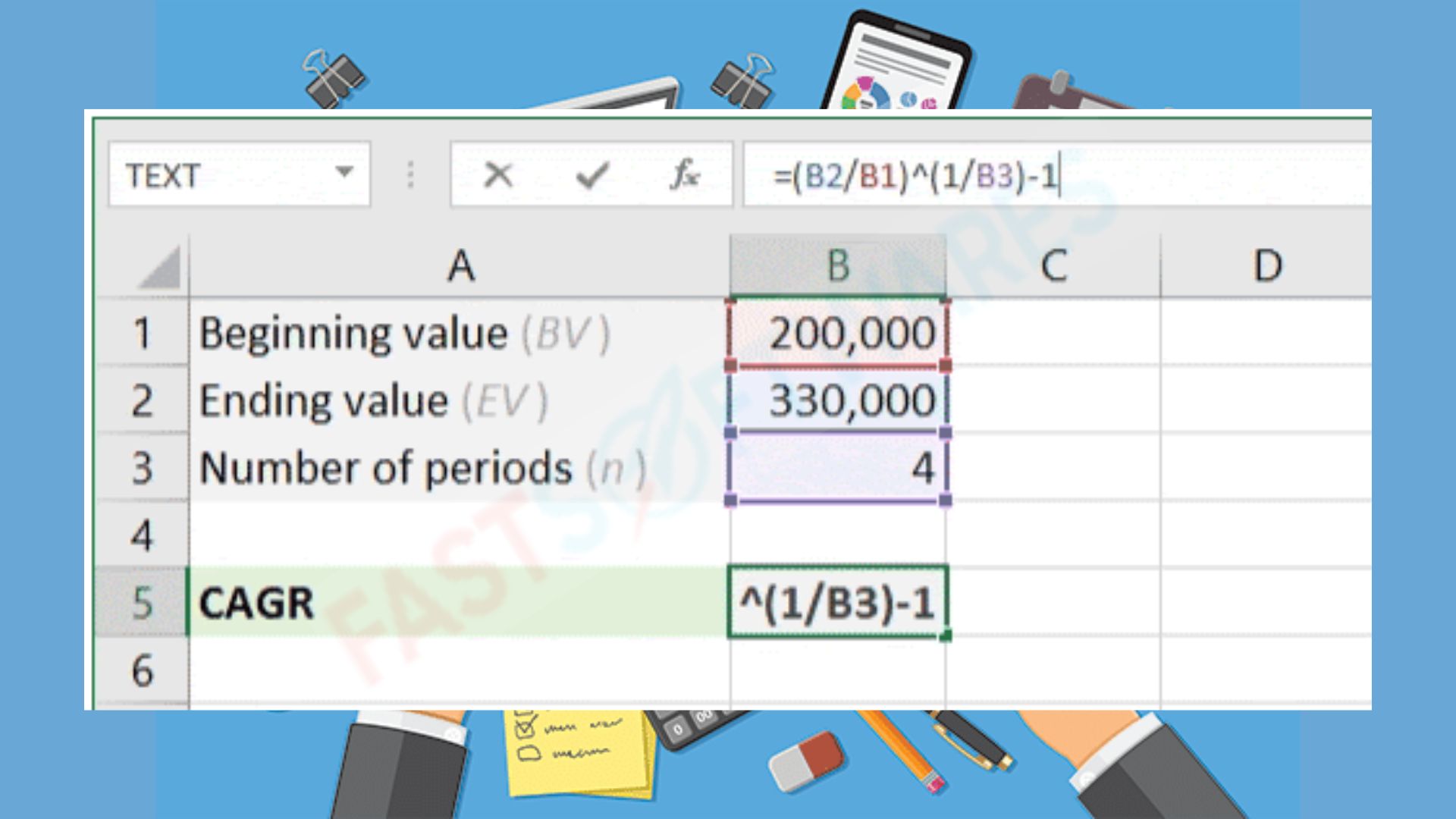
Task: Select column B header
Action: click(838, 265)
